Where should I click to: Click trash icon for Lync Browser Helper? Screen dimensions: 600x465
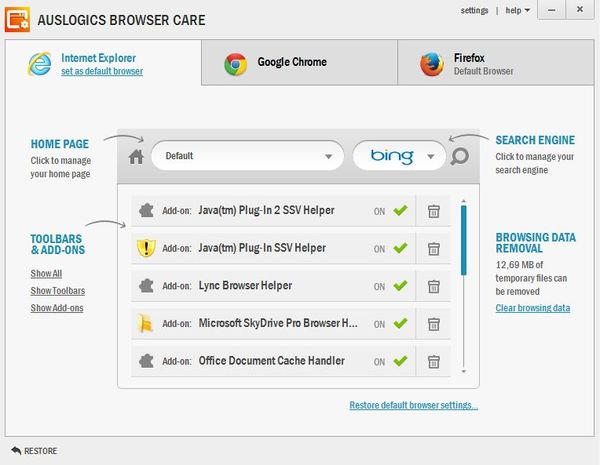pos(434,286)
